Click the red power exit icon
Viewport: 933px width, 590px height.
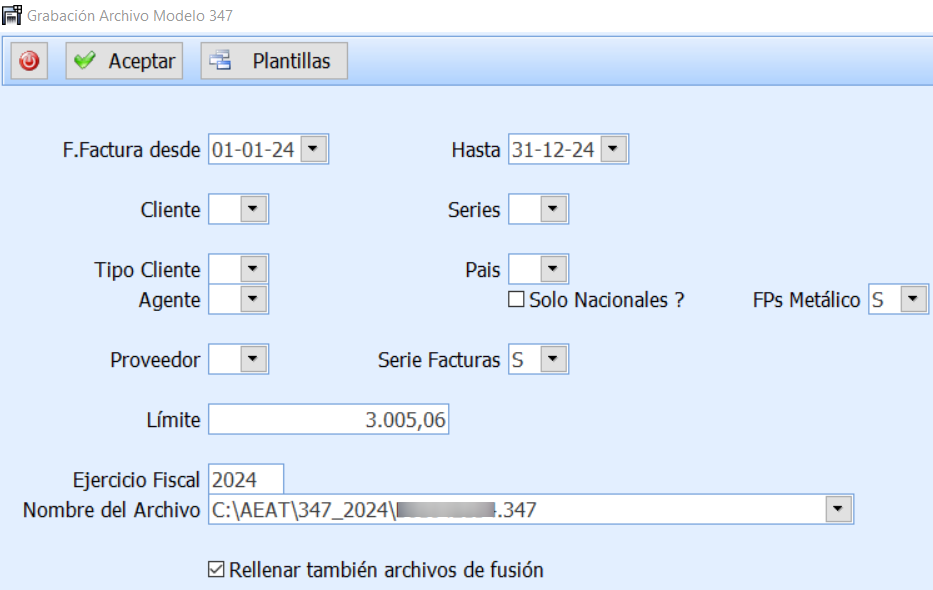tap(30, 61)
